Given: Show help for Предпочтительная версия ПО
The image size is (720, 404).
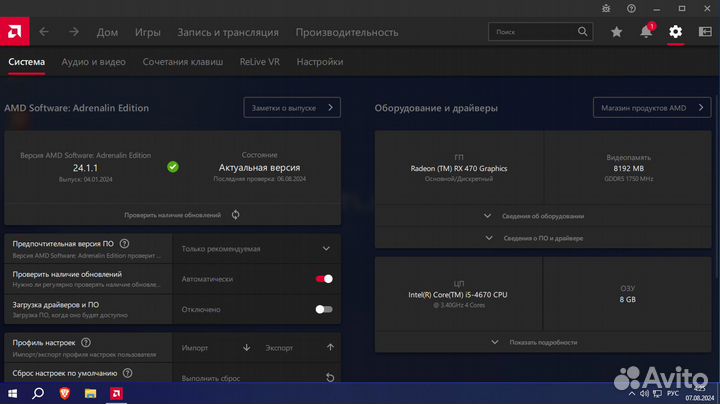Looking at the screenshot, I should (x=124, y=244).
